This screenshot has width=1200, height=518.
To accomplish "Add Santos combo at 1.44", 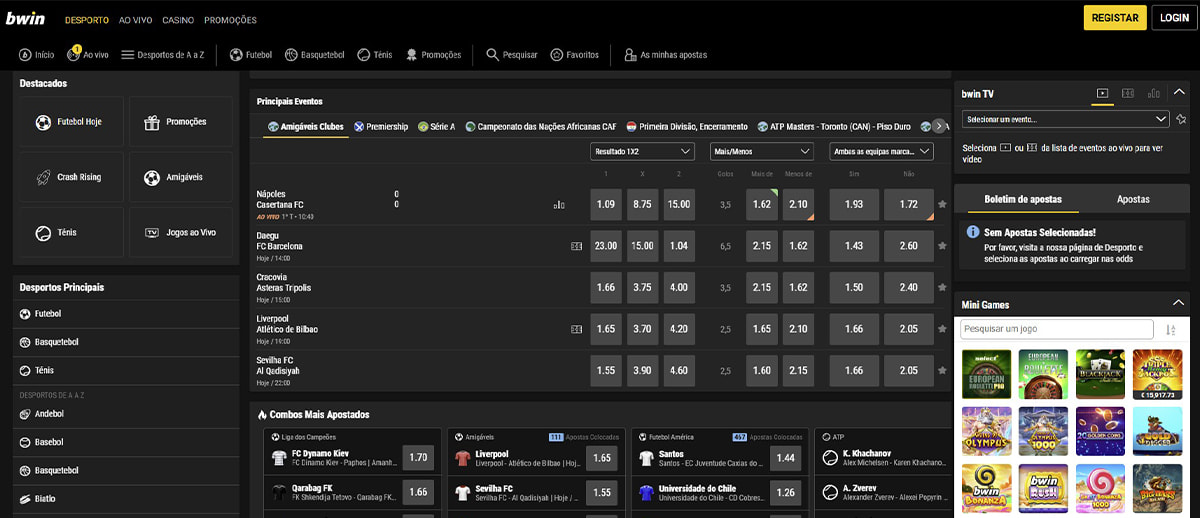I will click(786, 458).
